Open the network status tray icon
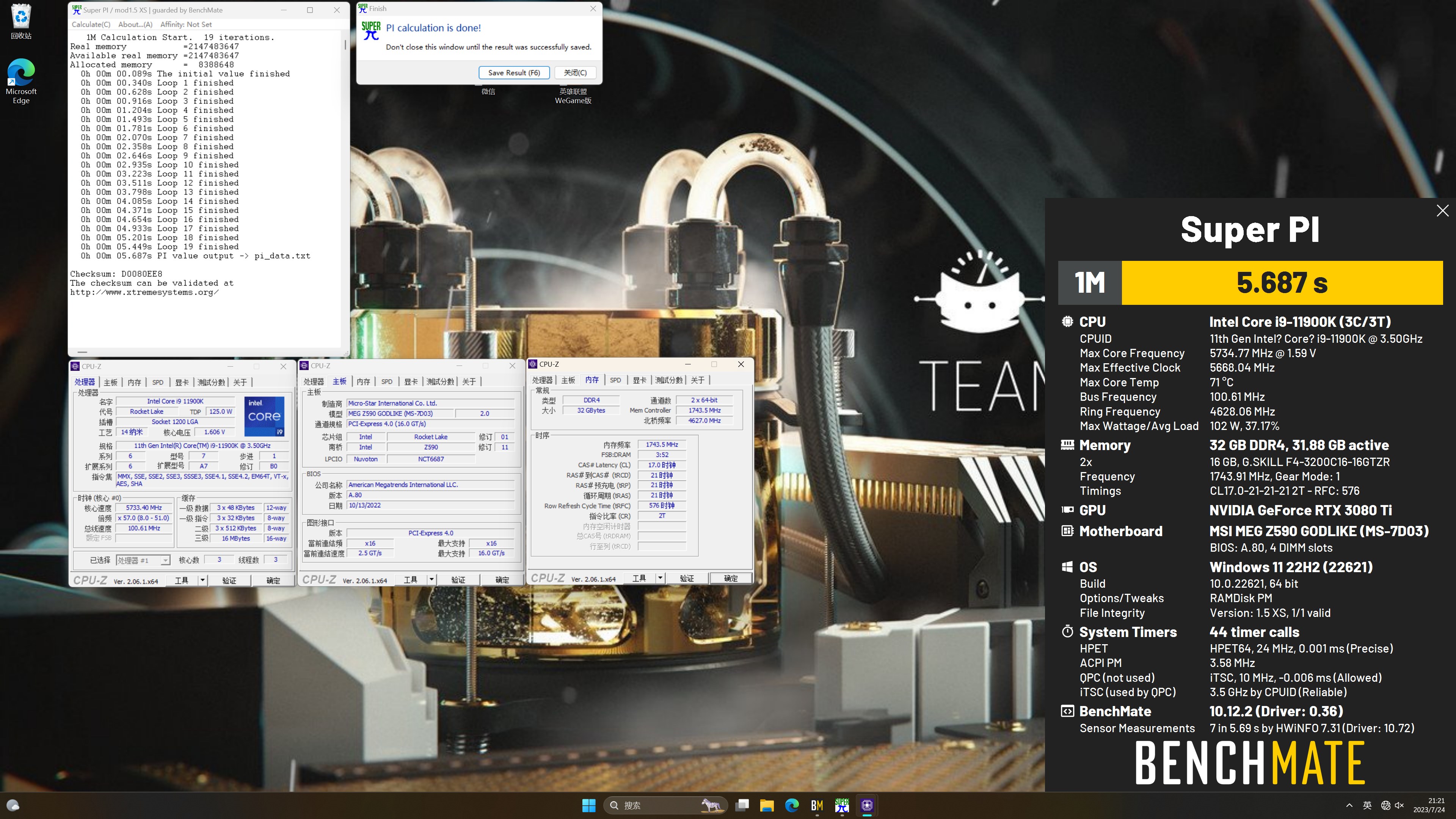Image resolution: width=1456 pixels, height=819 pixels. click(1385, 805)
